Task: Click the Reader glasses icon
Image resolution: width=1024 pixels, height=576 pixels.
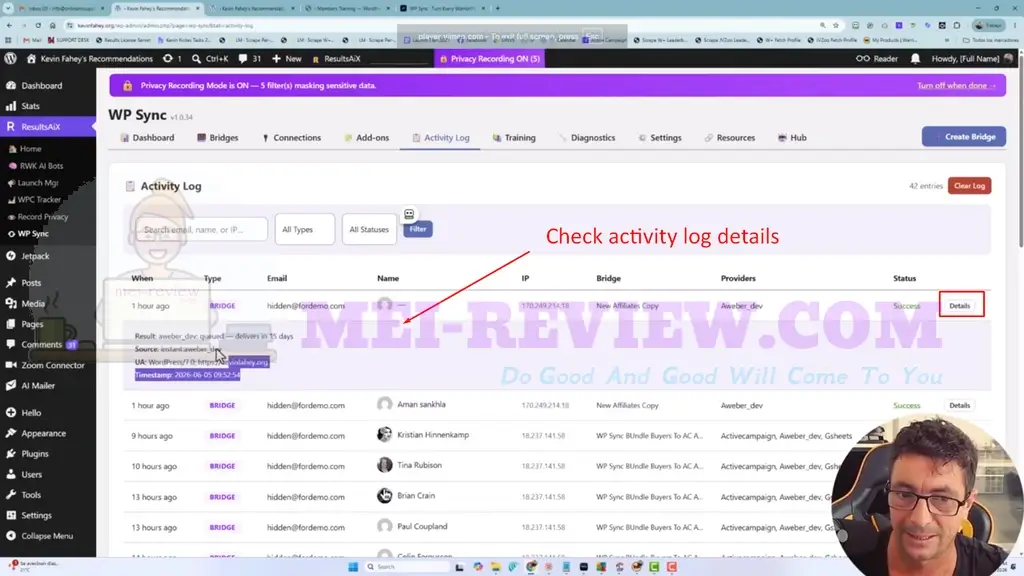Action: pos(863,58)
